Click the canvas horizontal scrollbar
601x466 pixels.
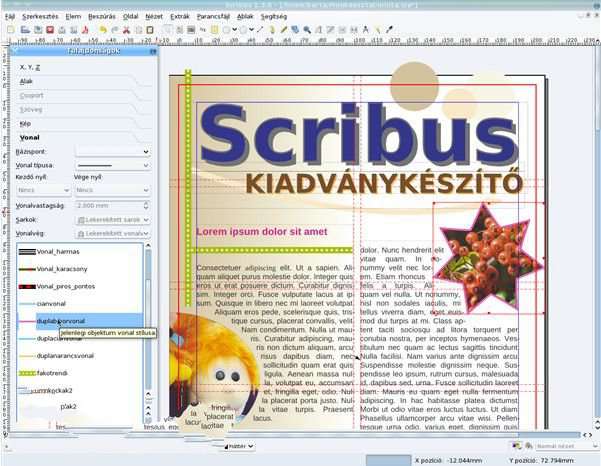click(x=295, y=435)
